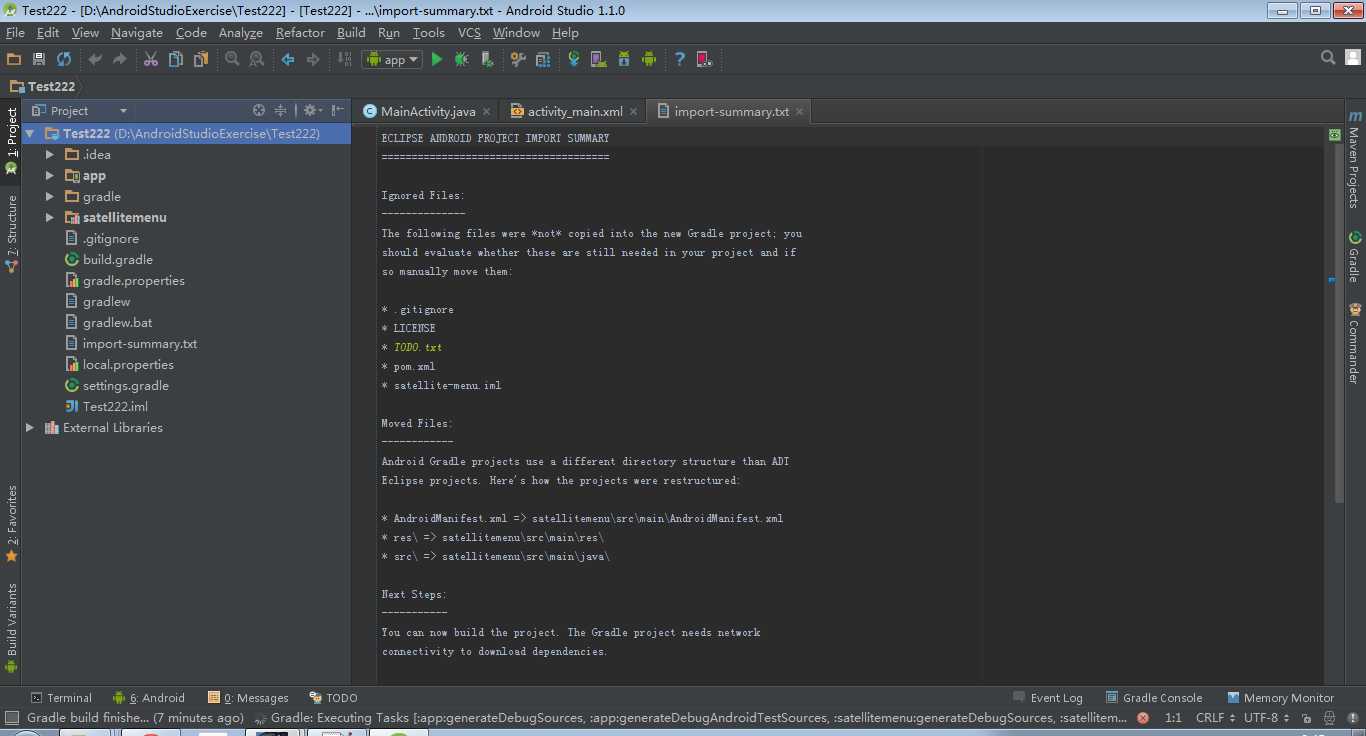Click the Find magnifier toolbar icon

(232, 59)
